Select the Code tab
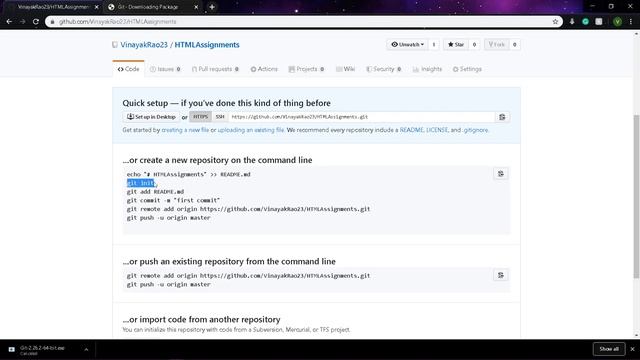 coord(128,69)
